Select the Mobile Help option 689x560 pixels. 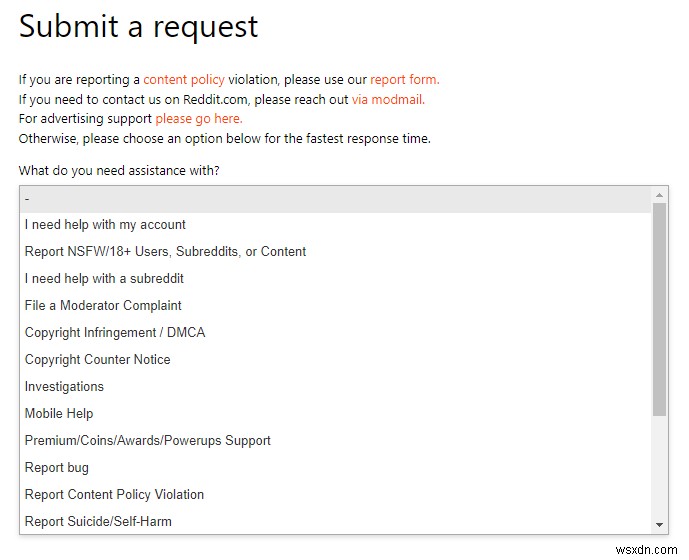pos(59,414)
